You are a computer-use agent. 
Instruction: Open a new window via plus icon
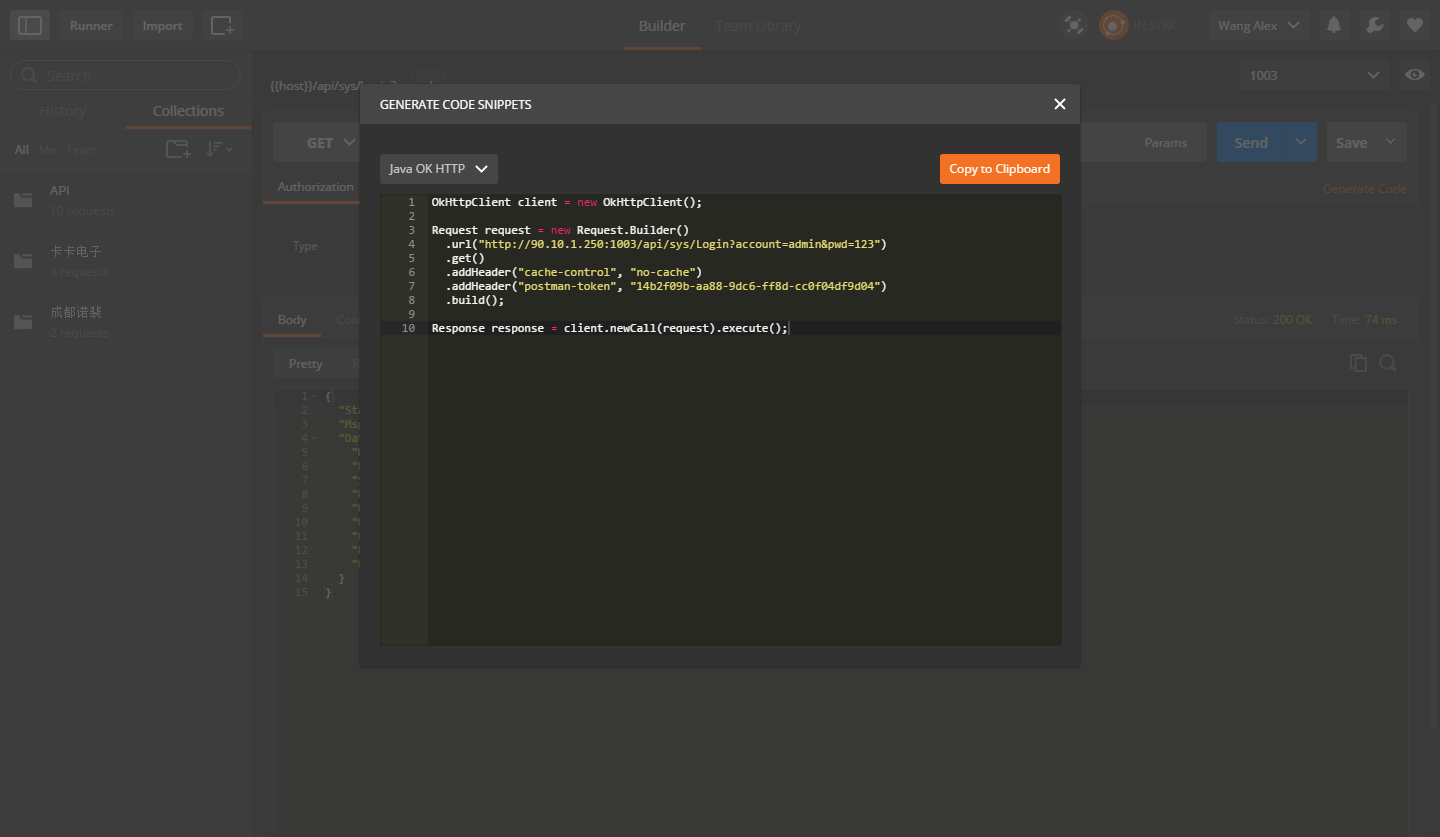(222, 26)
